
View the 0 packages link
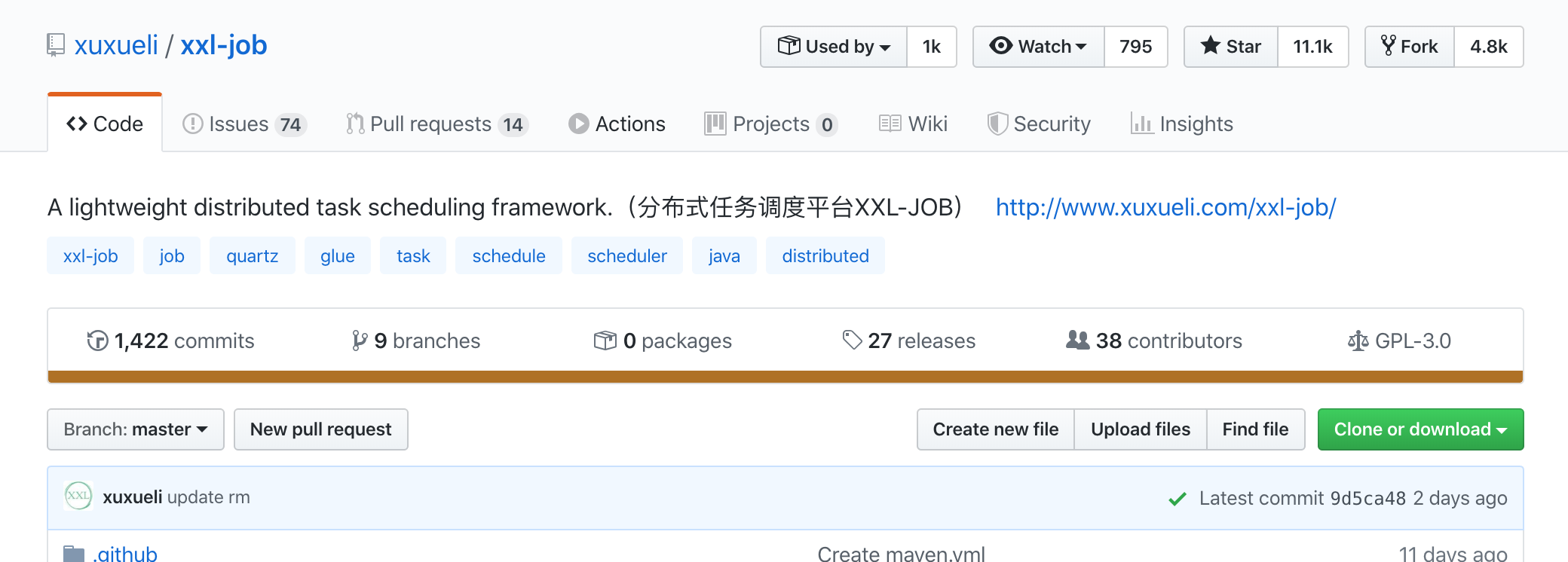pos(663,341)
